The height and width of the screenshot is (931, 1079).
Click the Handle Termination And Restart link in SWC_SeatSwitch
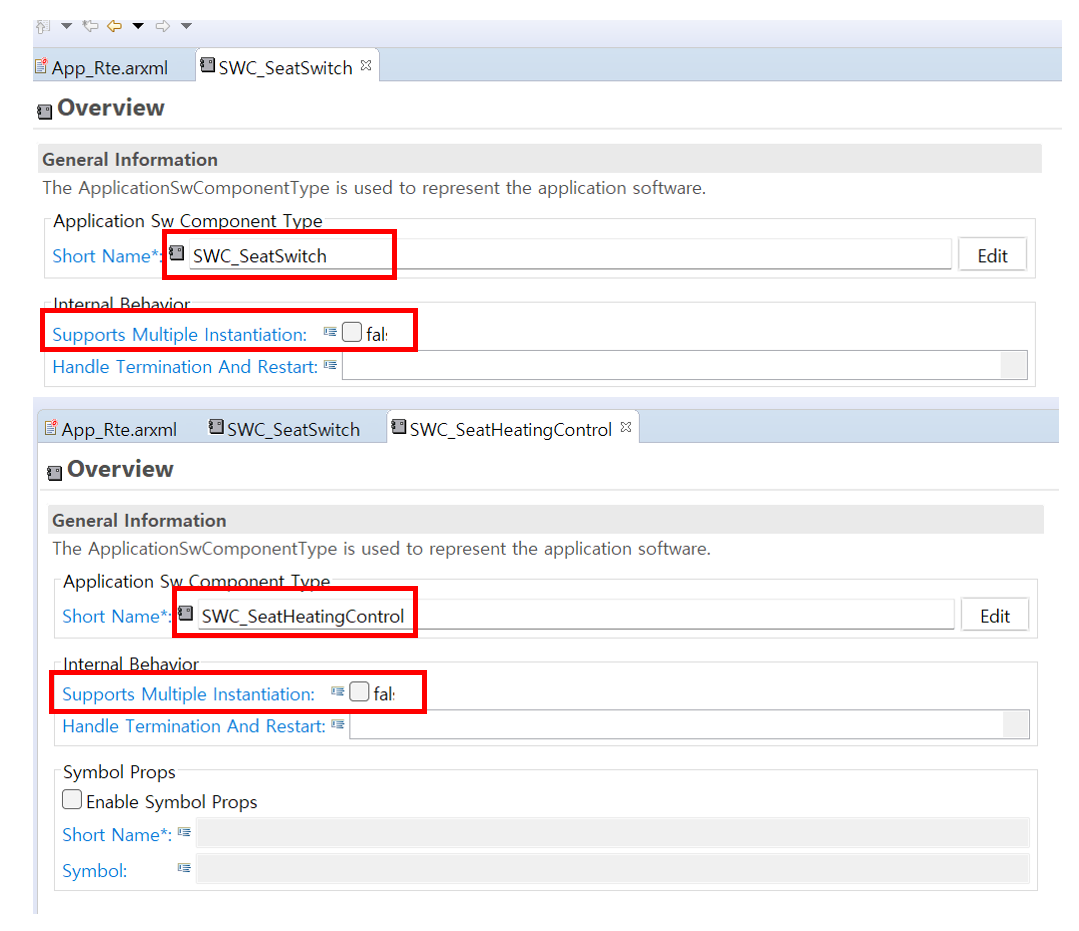pyautogui.click(x=185, y=366)
